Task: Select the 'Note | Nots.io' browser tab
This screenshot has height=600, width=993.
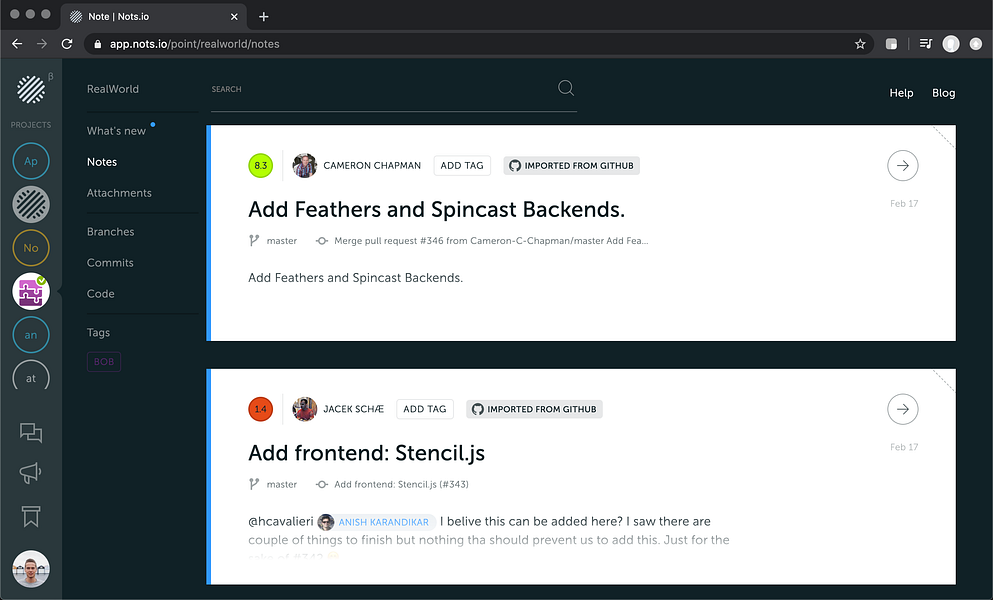Action: (x=154, y=16)
